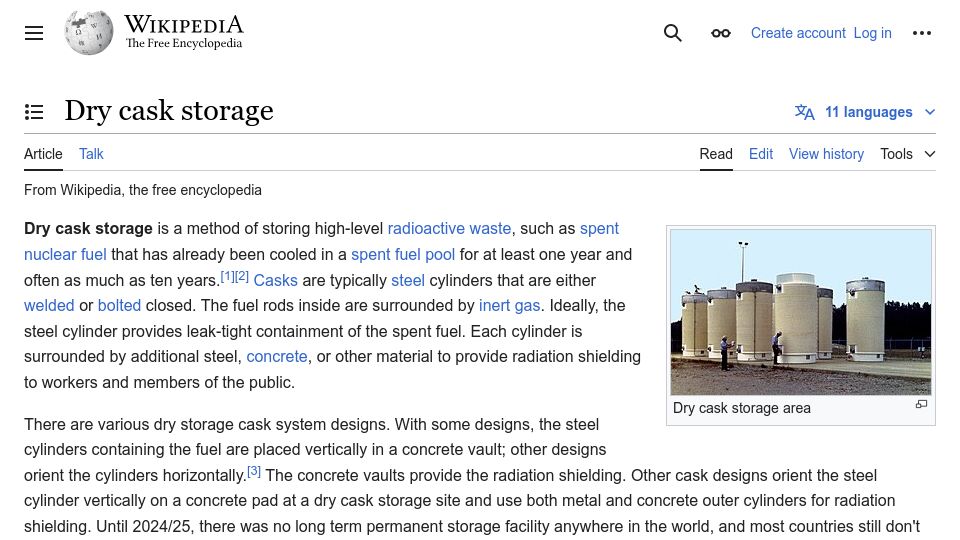Screen dimensions: 960x540
Task: Select the Edit tab
Action: 761,154
